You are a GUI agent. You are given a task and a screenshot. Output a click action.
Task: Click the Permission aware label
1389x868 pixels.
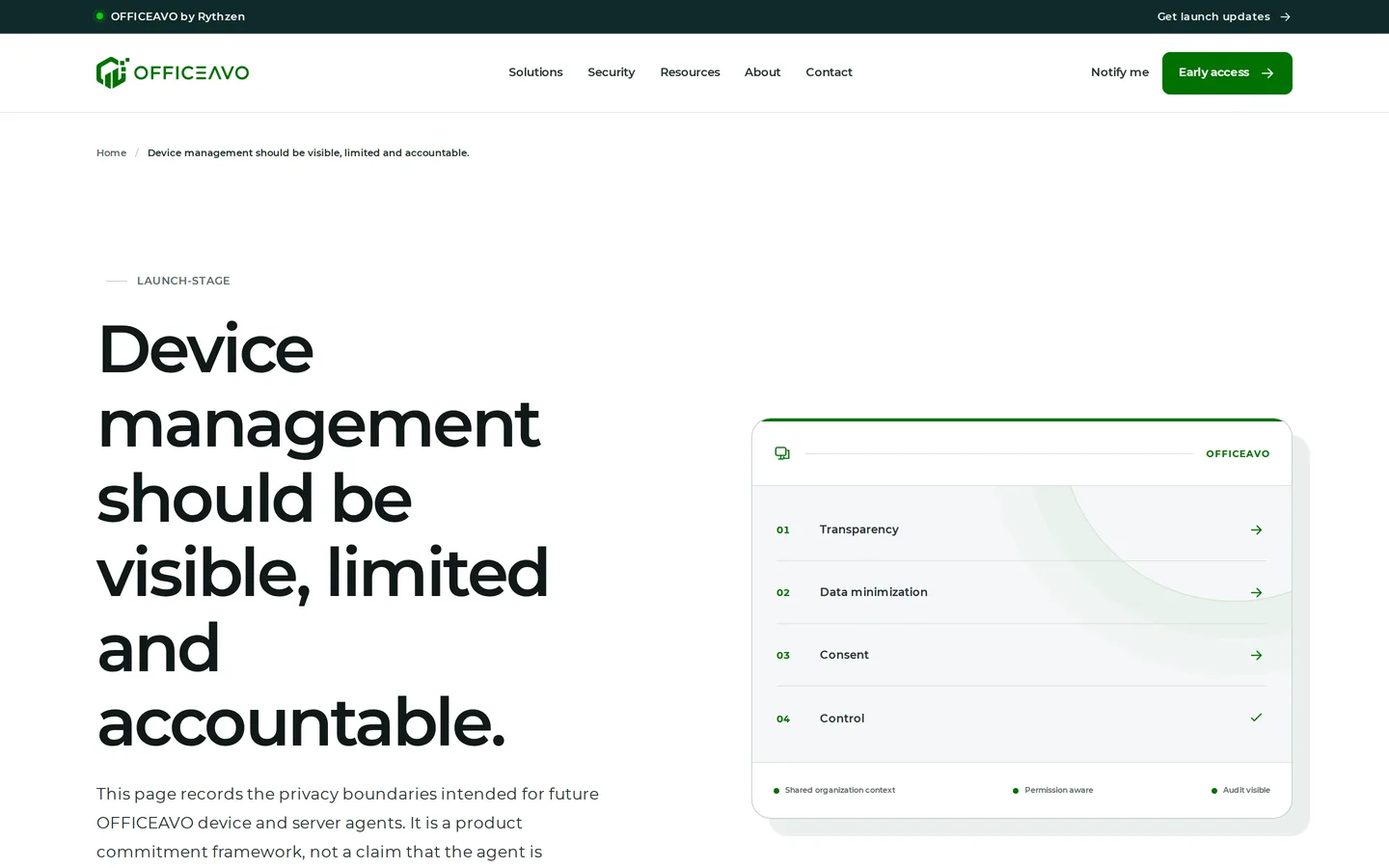[1059, 791]
